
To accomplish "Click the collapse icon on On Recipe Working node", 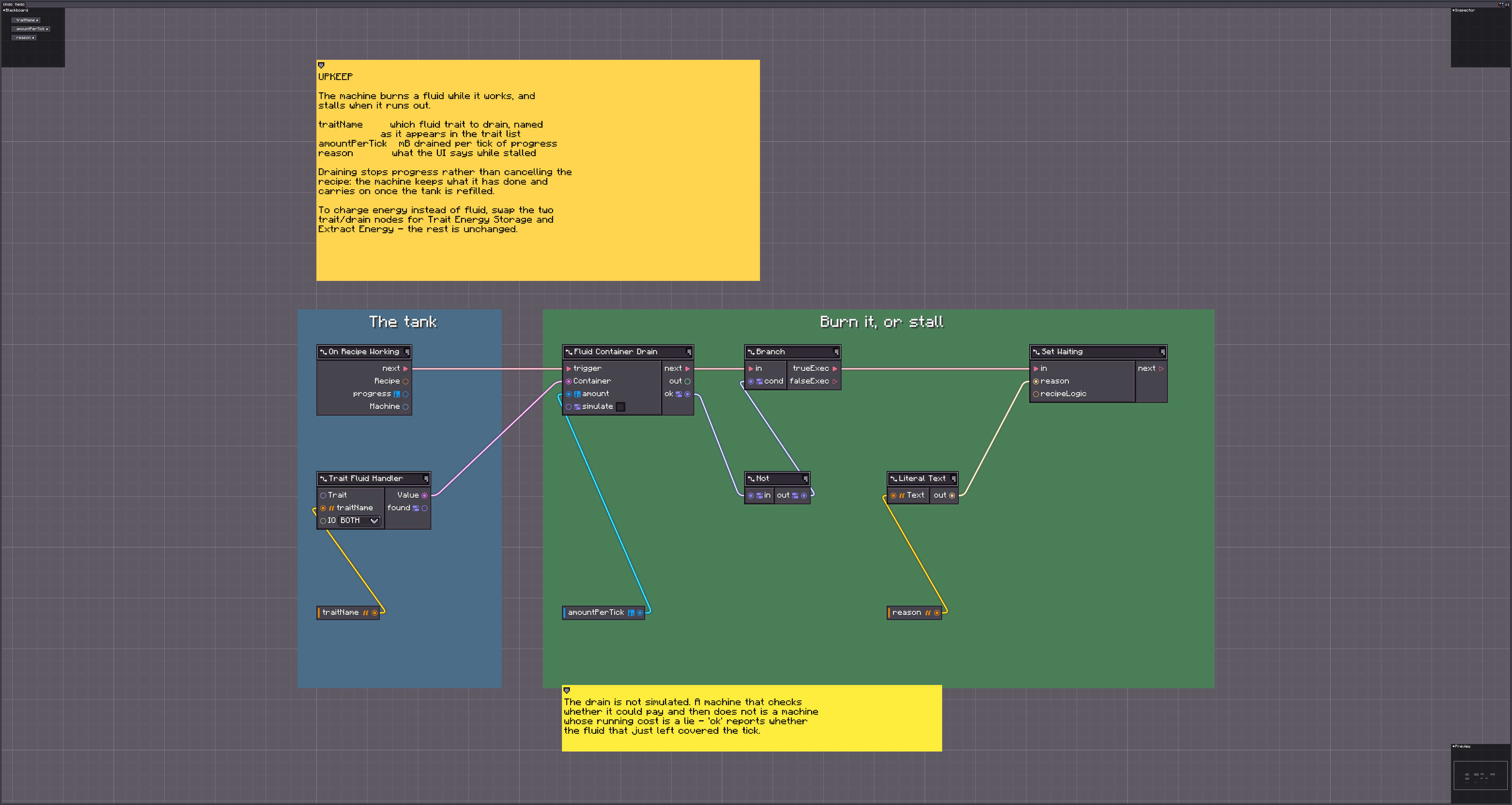I will point(407,352).
